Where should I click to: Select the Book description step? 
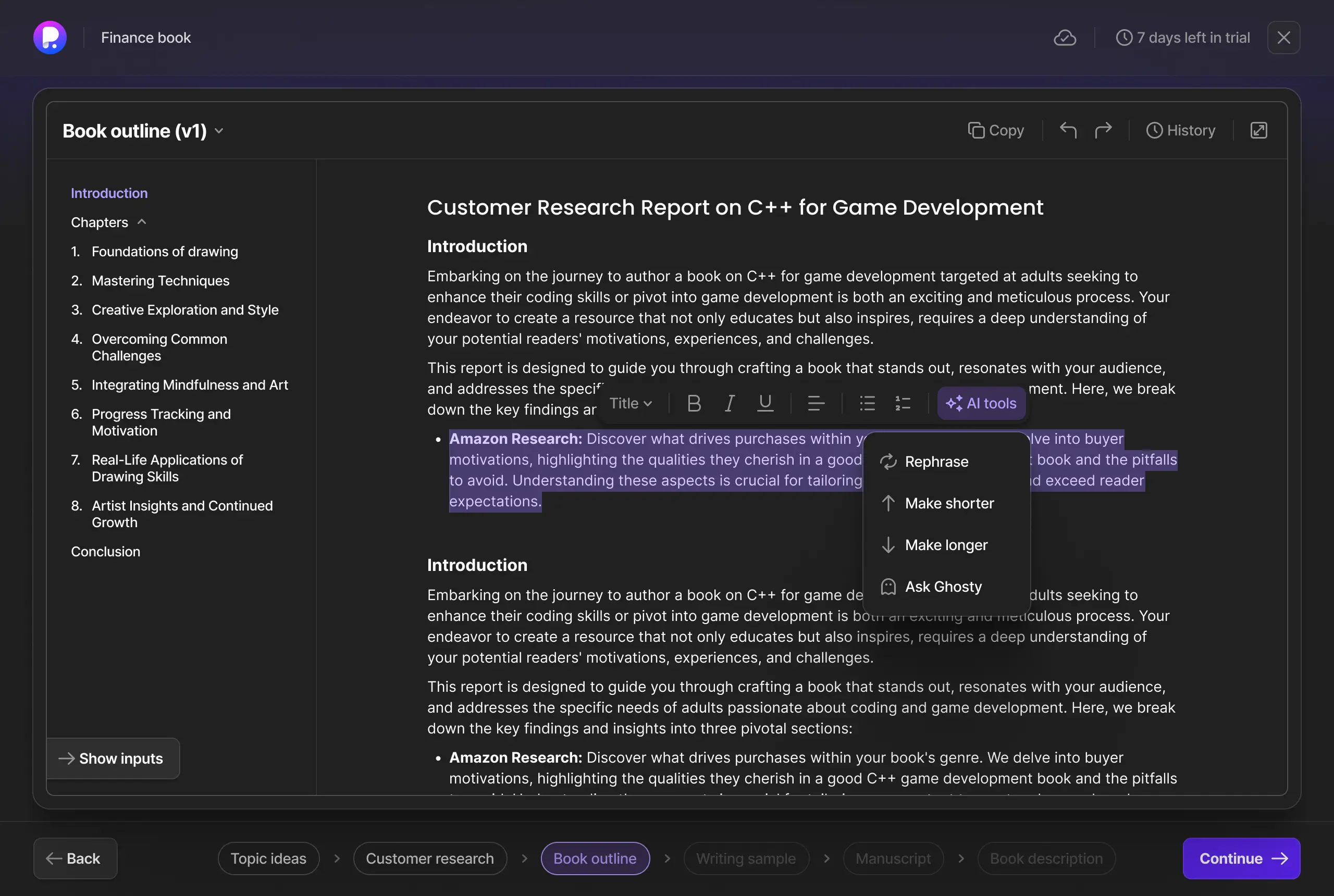pyautogui.click(x=1046, y=858)
